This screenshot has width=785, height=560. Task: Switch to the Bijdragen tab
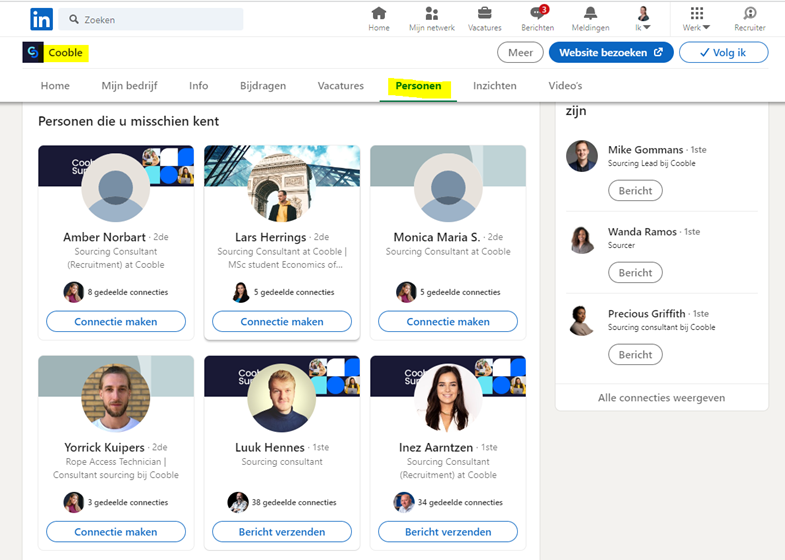(263, 86)
